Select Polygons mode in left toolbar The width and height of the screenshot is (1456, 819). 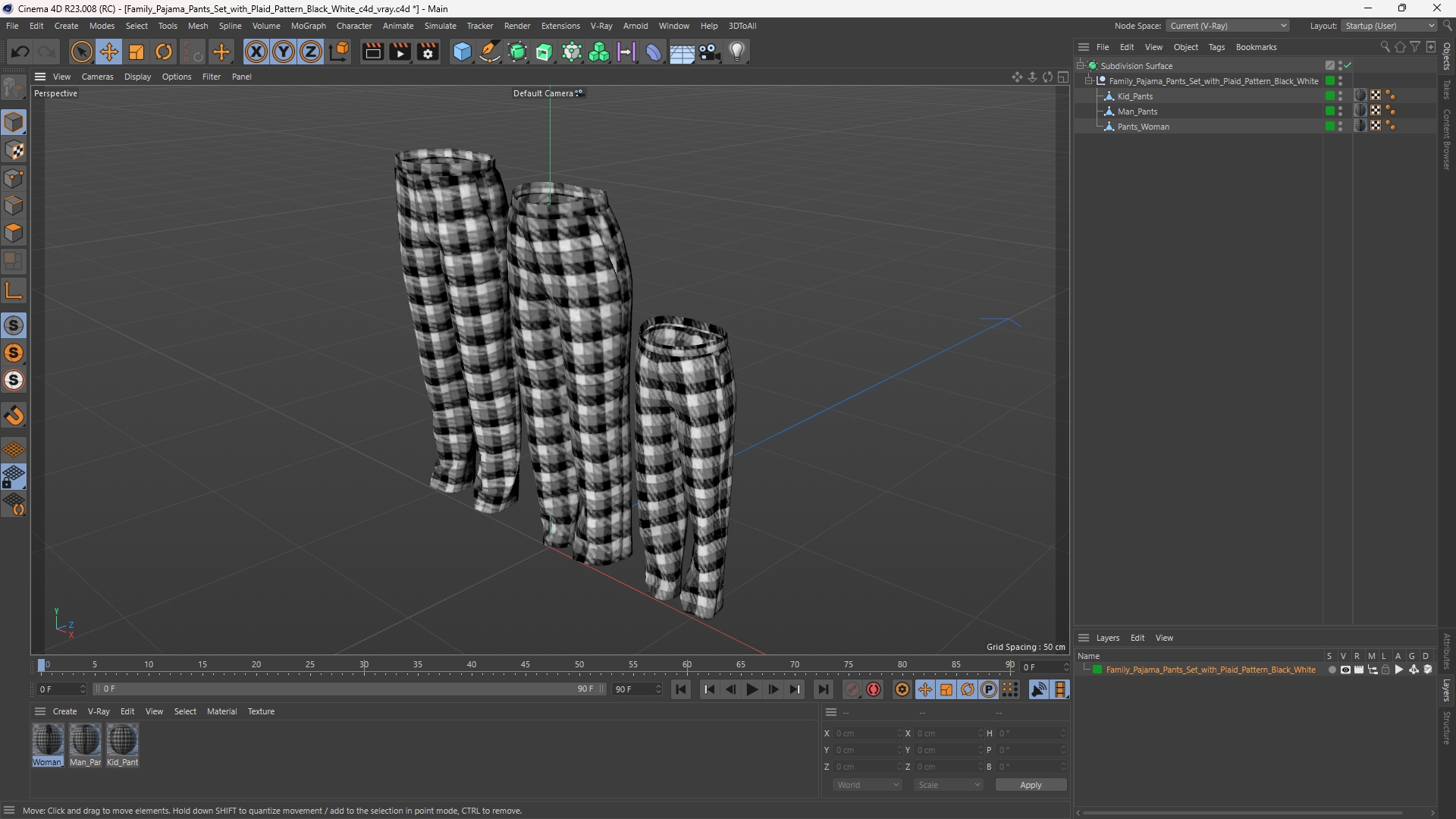coord(14,233)
